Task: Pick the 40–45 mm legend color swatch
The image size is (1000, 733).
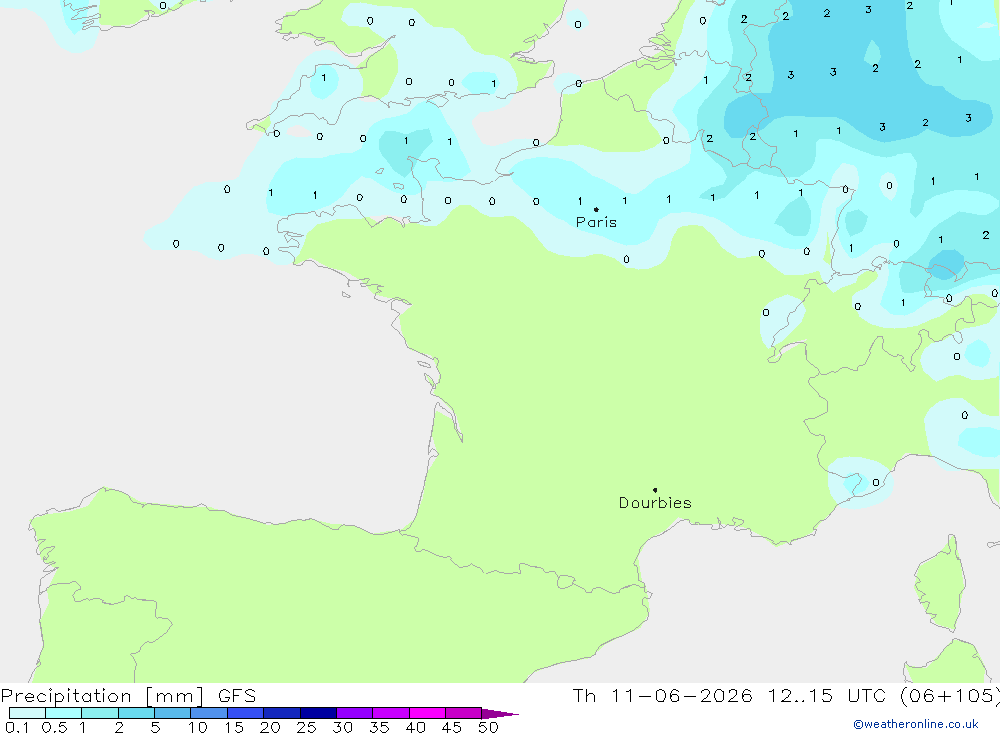Action: tap(427, 713)
